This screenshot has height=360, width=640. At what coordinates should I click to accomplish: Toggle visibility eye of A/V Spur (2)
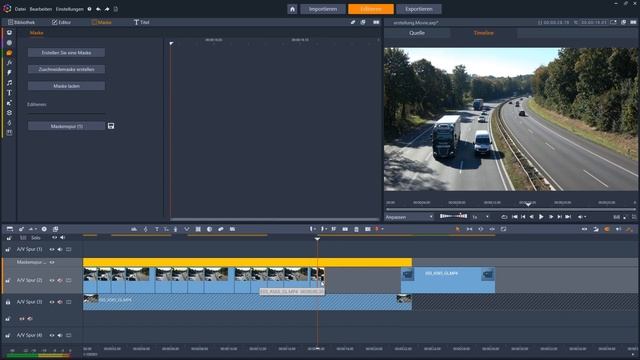point(52,280)
